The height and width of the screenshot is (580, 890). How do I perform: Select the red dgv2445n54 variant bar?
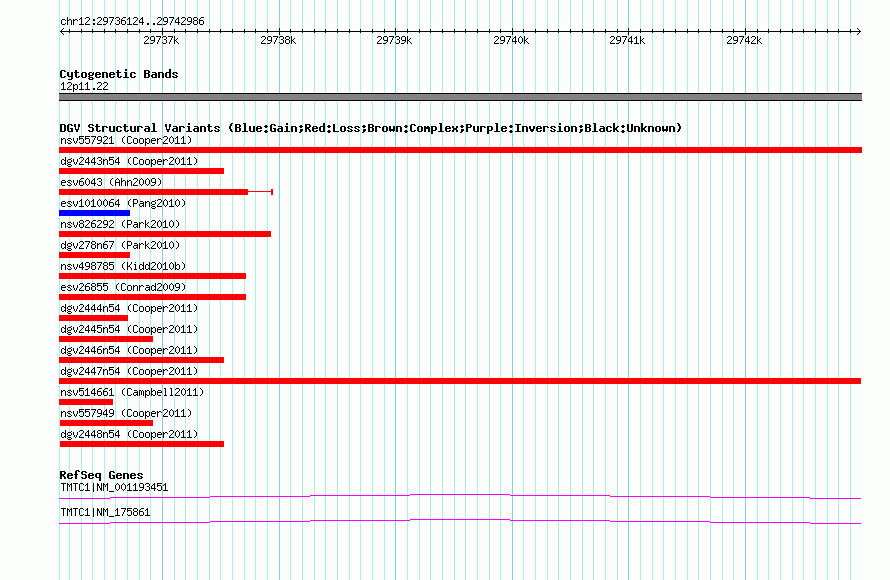click(x=106, y=339)
